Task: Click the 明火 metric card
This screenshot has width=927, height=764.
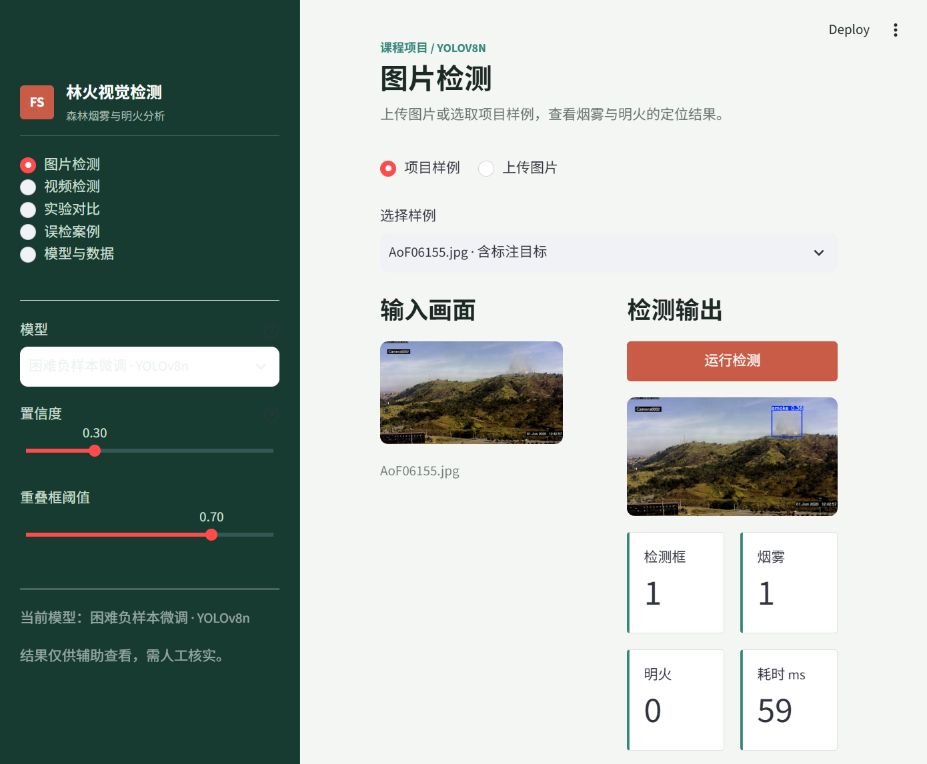Action: point(676,700)
